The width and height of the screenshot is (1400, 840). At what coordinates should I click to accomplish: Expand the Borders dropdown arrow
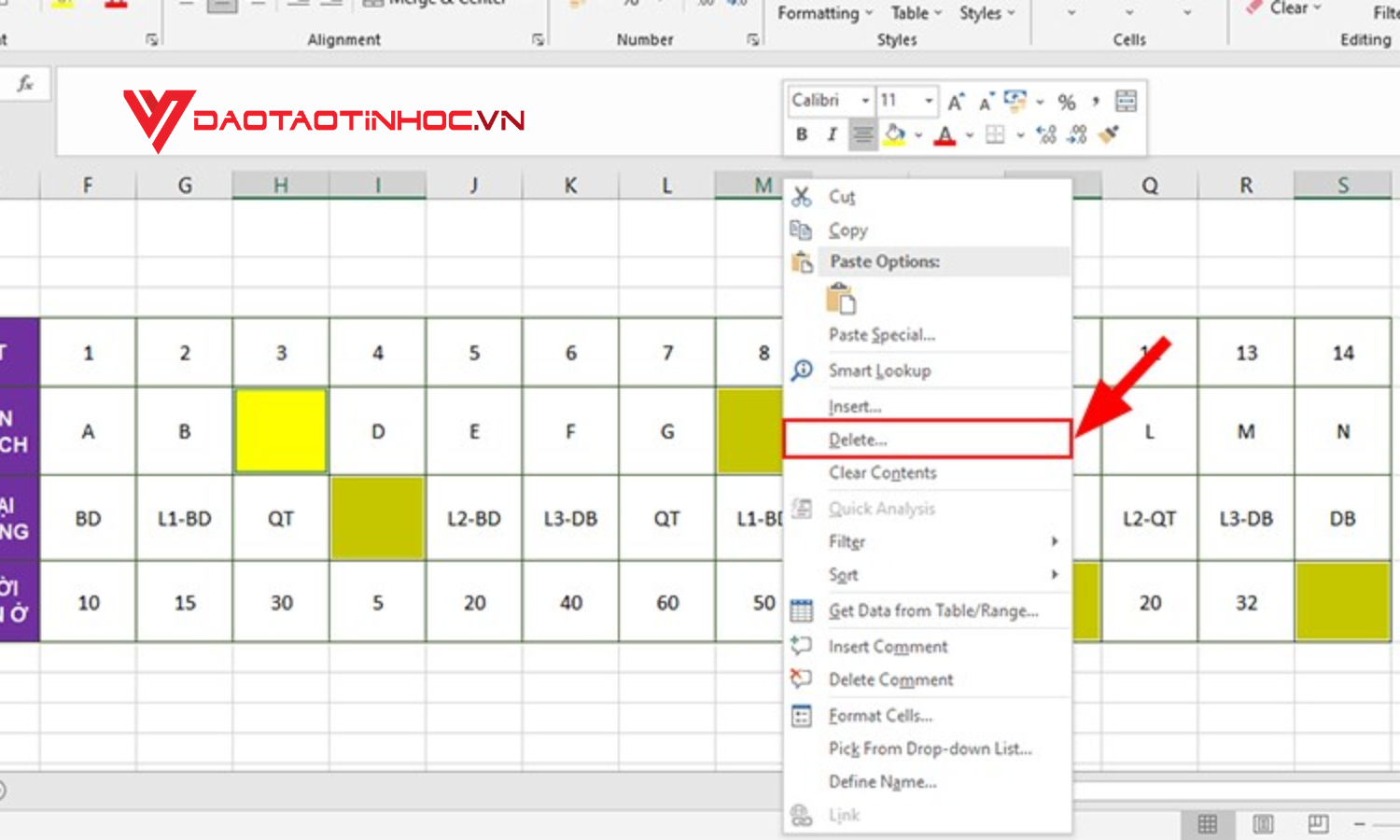1018,135
